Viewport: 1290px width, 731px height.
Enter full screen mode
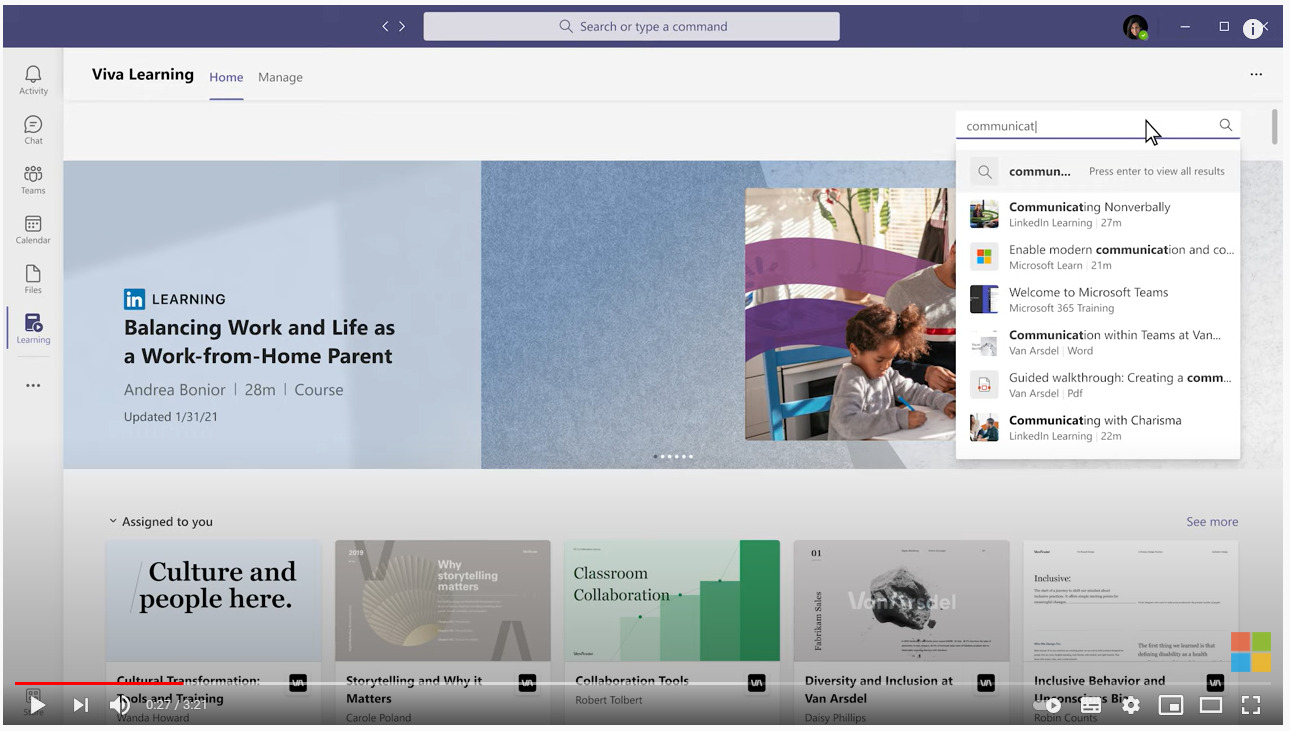[x=1251, y=705]
